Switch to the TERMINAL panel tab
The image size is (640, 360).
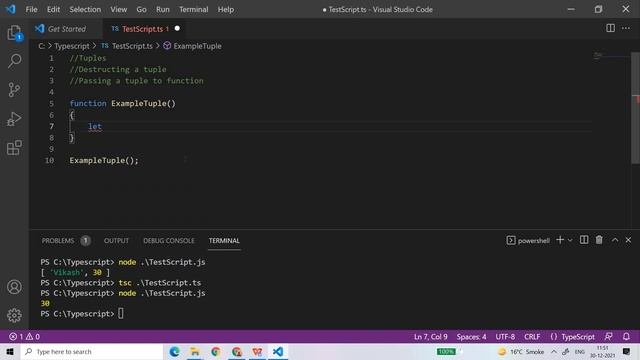coord(224,240)
